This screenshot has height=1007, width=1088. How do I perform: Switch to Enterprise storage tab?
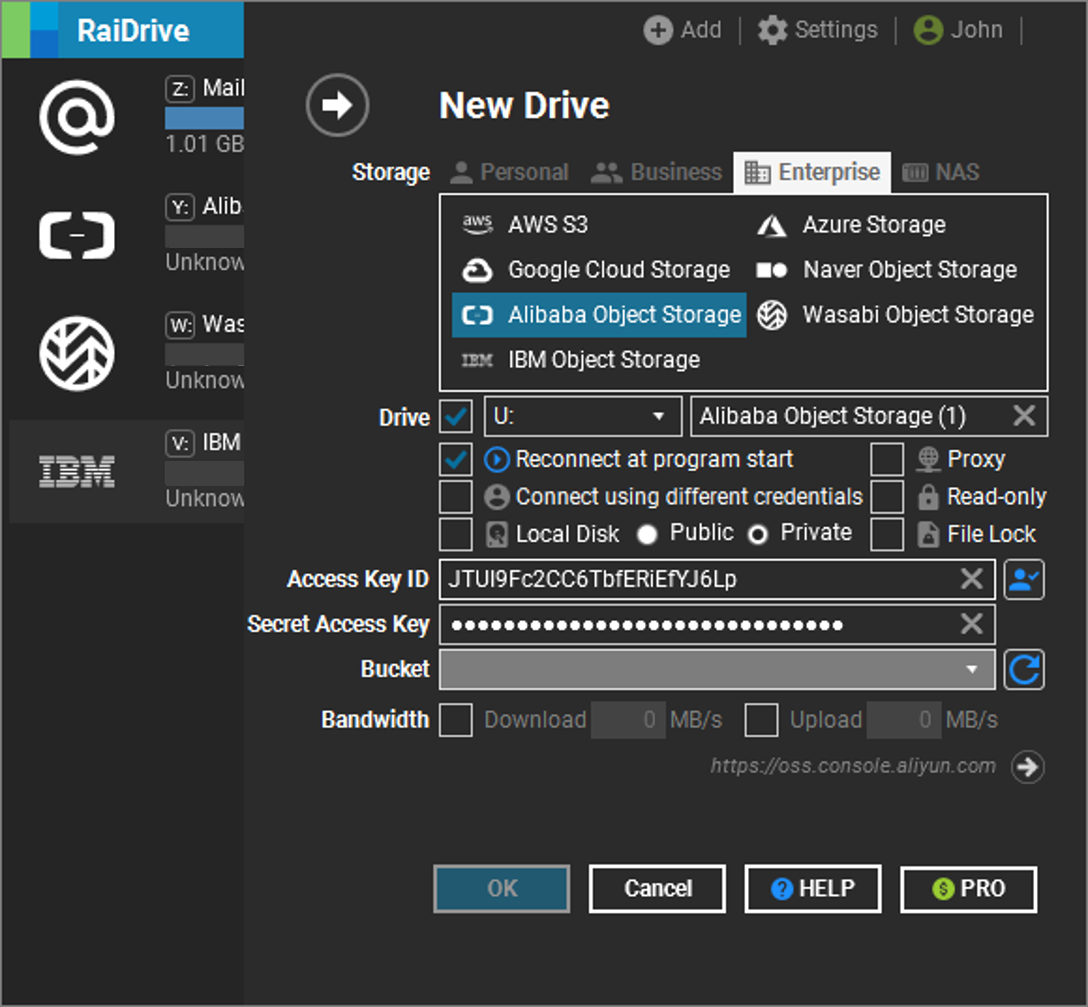(812, 172)
